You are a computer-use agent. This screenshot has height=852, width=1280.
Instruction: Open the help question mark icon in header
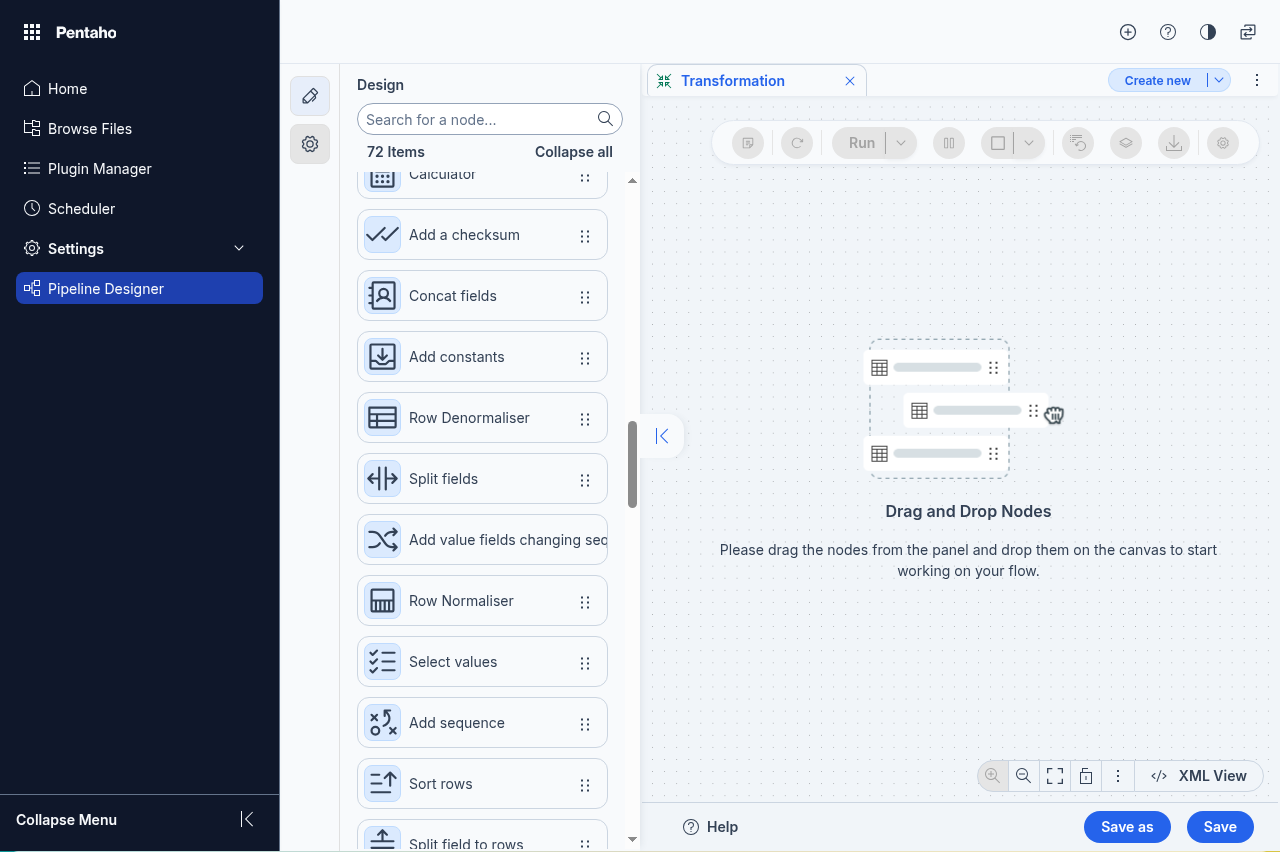[1168, 32]
